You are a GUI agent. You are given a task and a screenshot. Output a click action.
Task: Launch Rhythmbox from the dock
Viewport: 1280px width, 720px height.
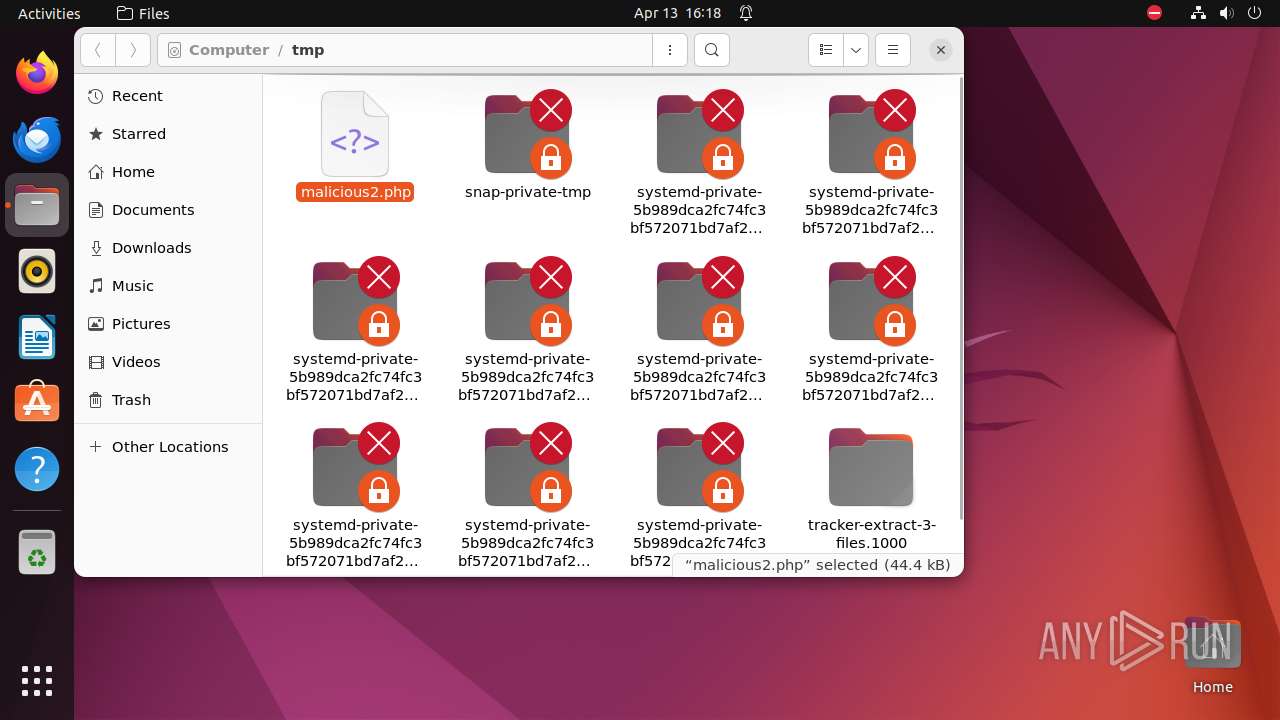[x=37, y=271]
